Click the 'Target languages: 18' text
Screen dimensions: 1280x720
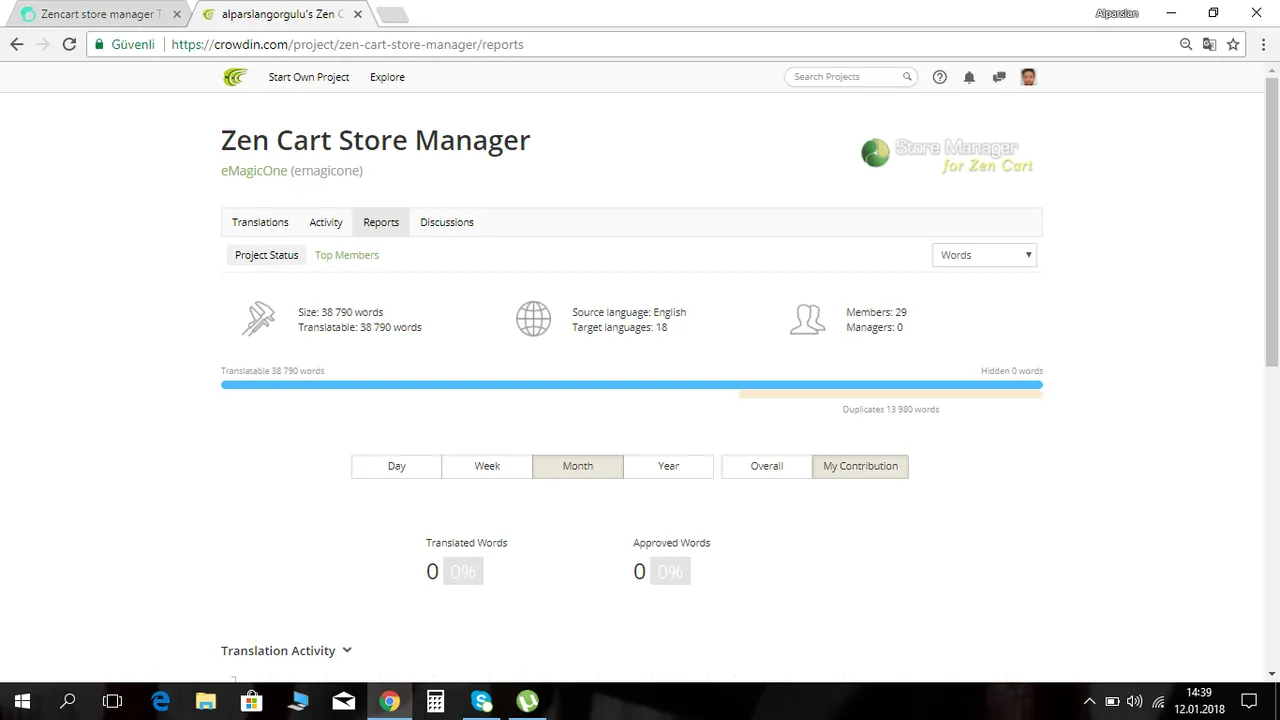[619, 327]
